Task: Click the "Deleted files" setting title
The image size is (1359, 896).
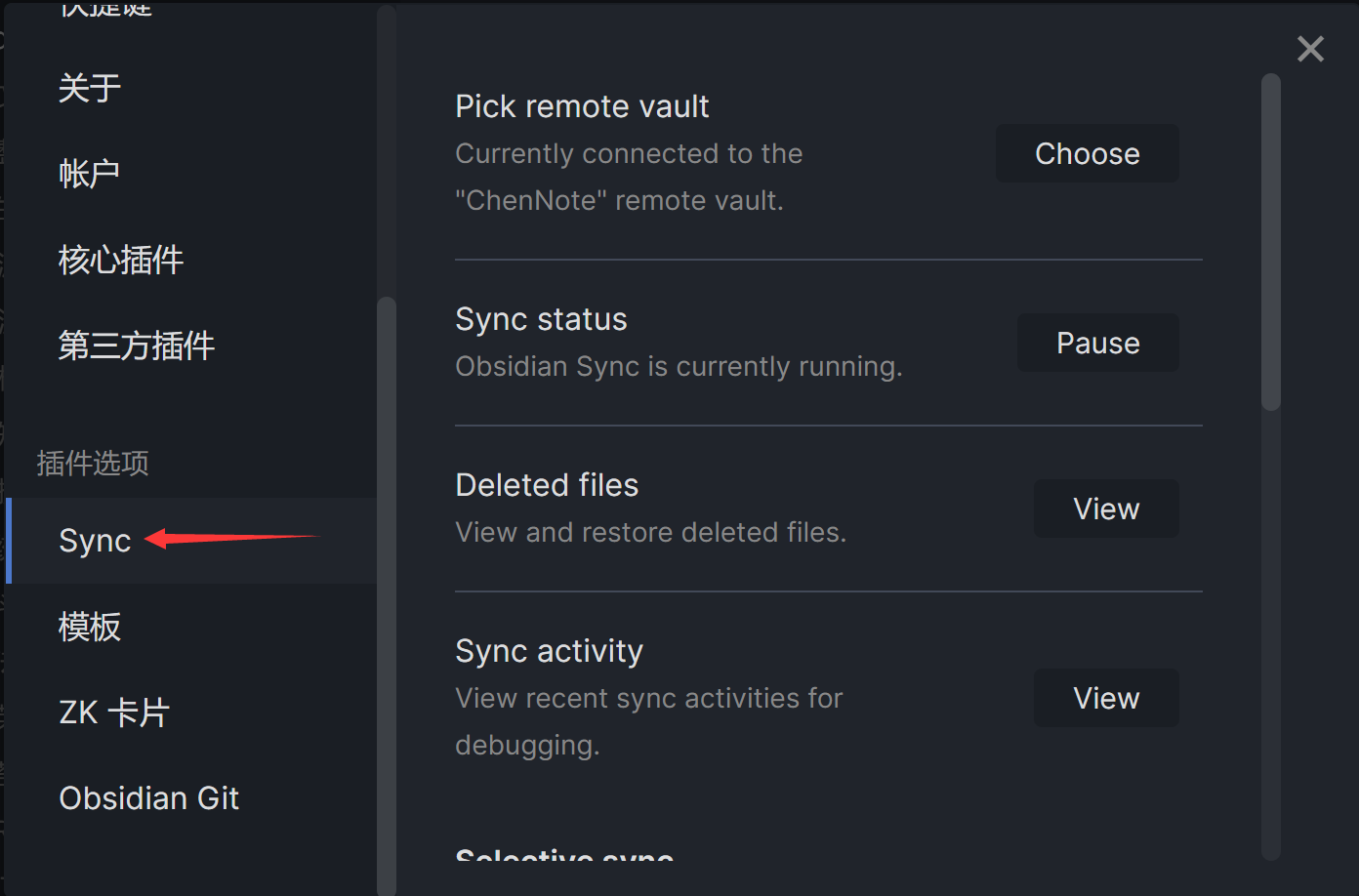Action: pos(547,485)
